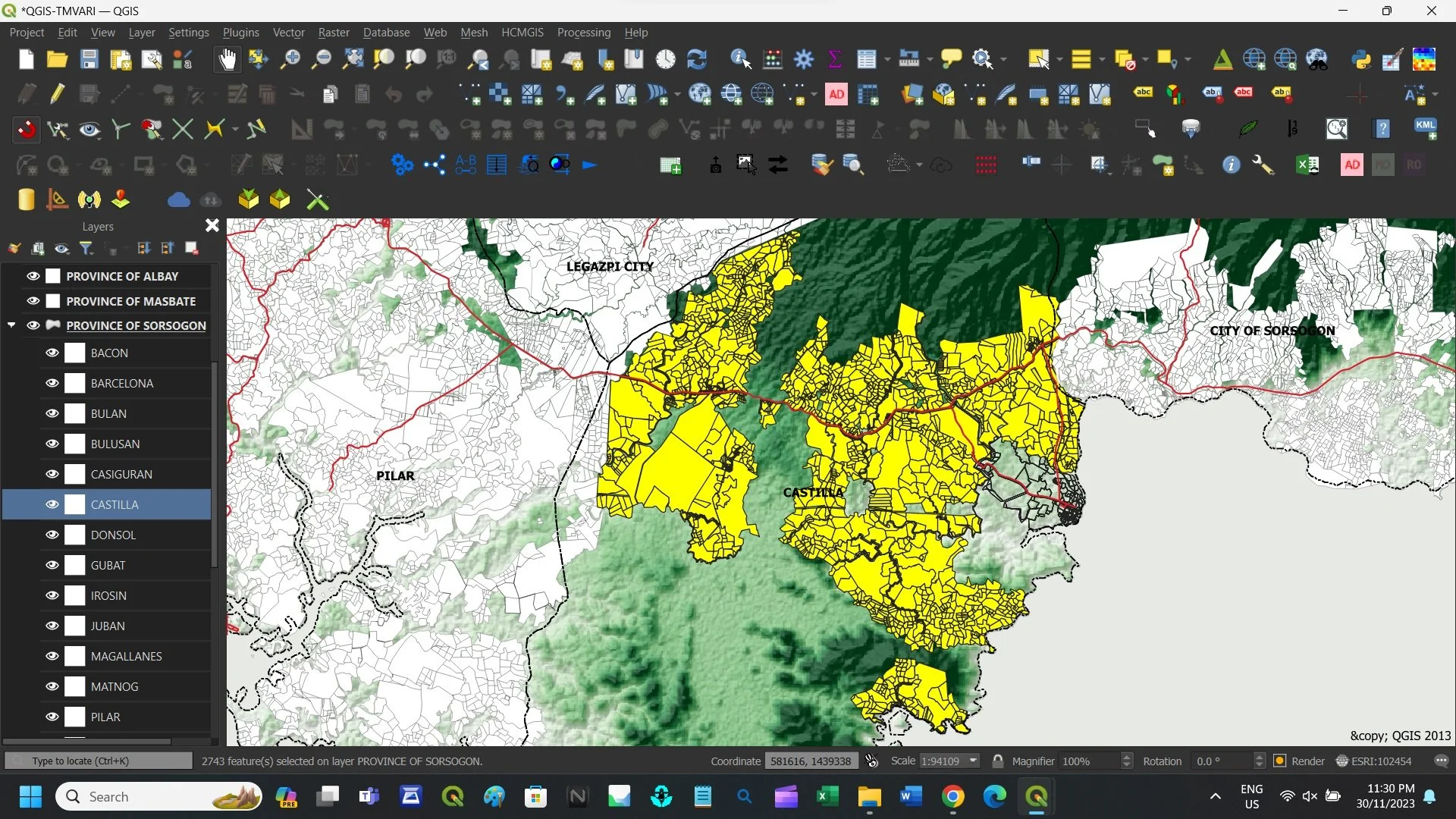
Task: Click the Zoom In magnifier tool
Action: [290, 59]
